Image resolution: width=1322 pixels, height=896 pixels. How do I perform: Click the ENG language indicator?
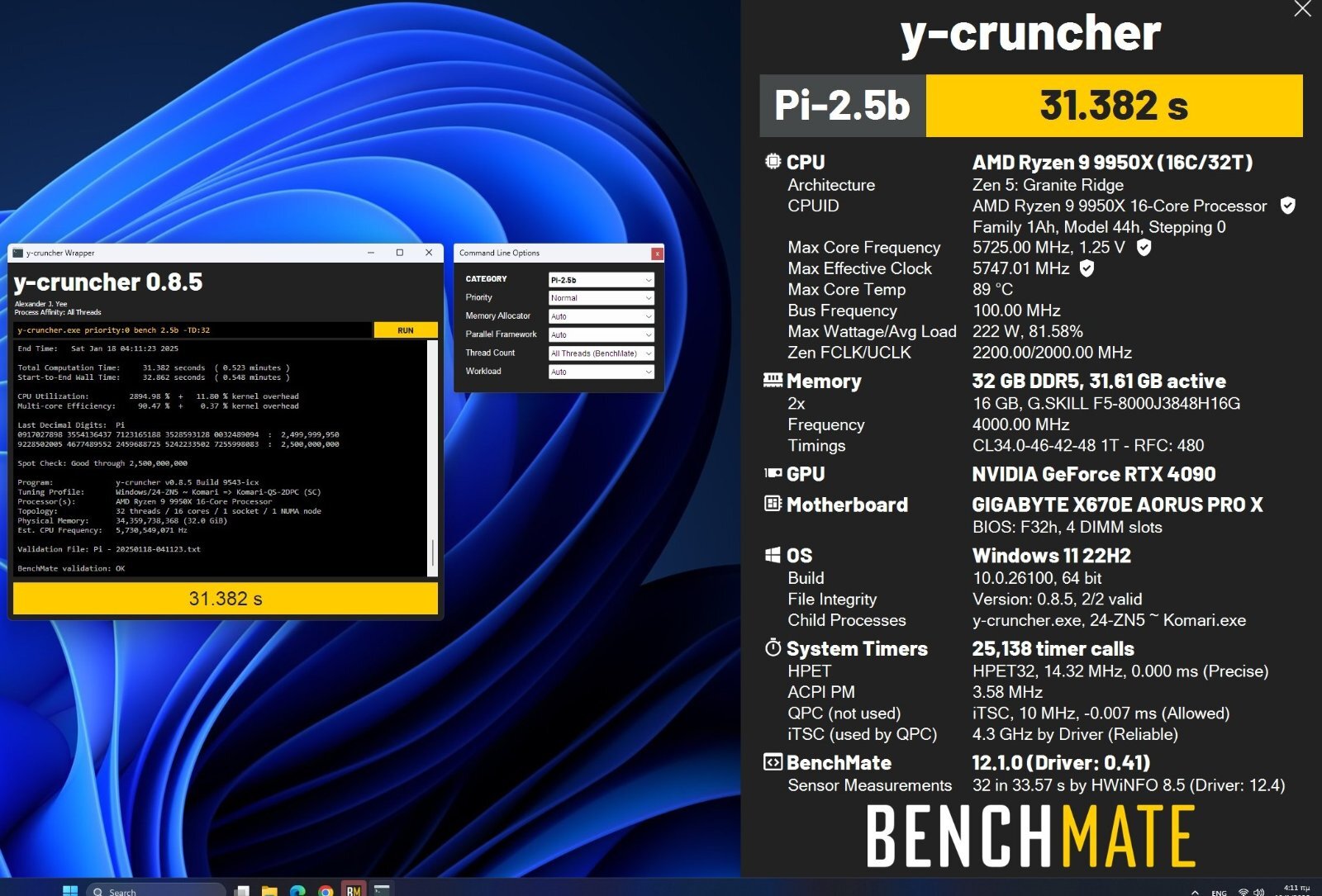point(1220,893)
